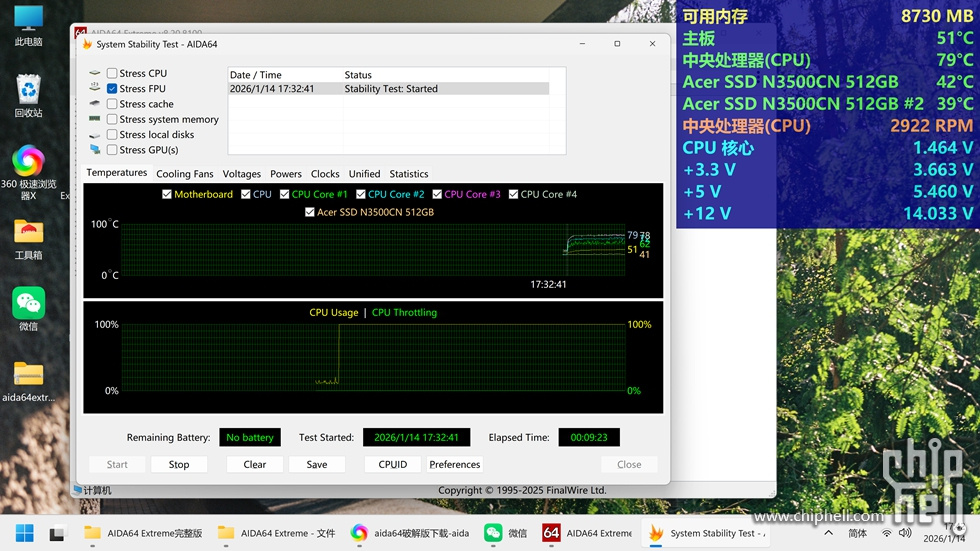This screenshot has height=551, width=980.
Task: Click the No battery indicator
Action: click(x=249, y=437)
